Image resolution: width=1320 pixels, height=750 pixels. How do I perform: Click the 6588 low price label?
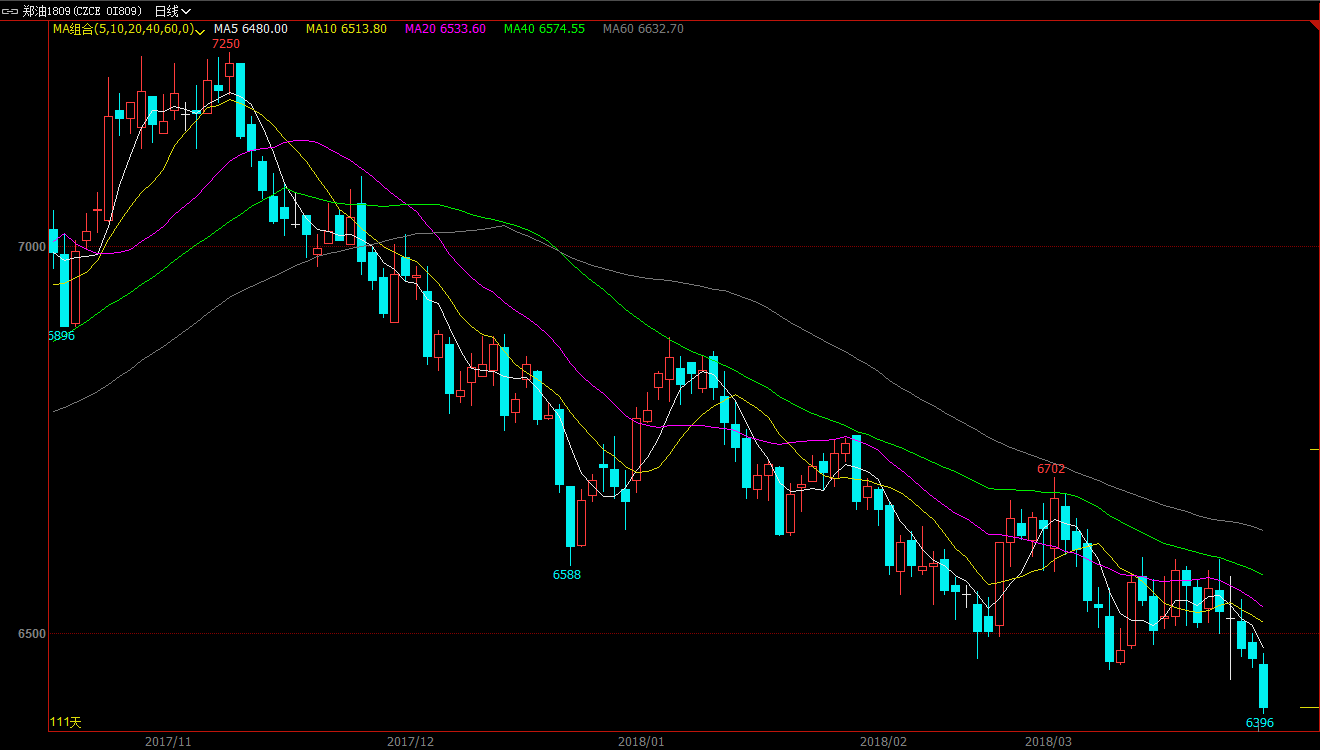(567, 575)
